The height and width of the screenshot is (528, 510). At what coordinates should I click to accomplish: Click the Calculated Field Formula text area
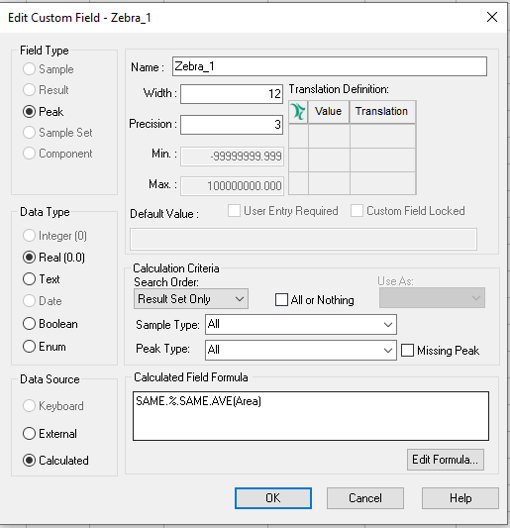311,416
